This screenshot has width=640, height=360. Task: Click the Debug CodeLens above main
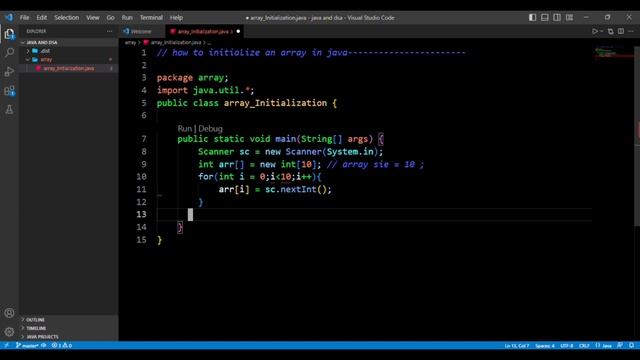click(x=211, y=129)
